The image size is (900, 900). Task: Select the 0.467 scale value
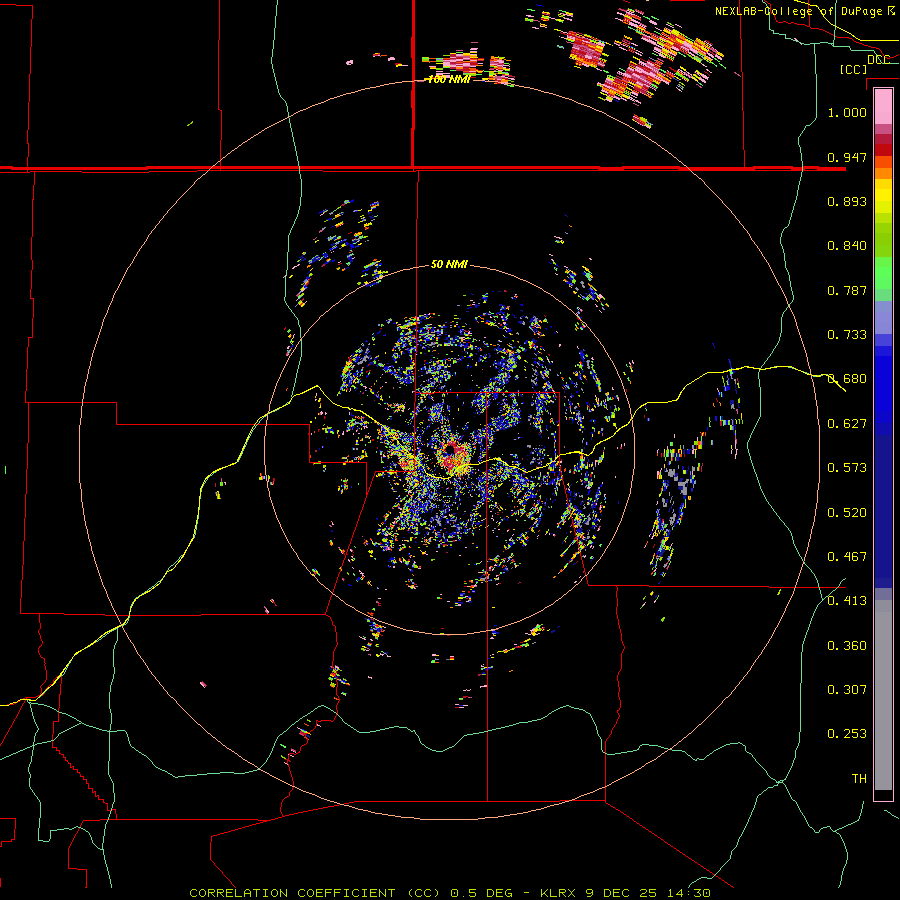click(847, 557)
